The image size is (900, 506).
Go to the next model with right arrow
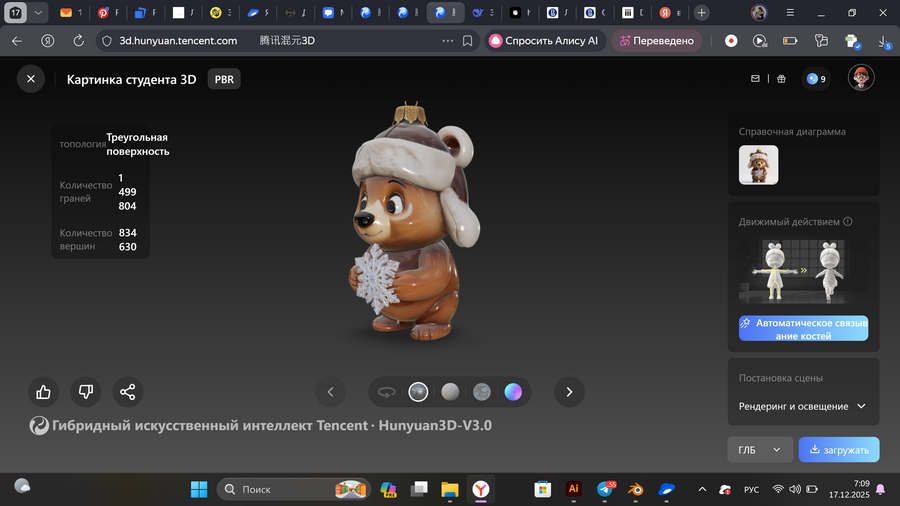click(569, 392)
